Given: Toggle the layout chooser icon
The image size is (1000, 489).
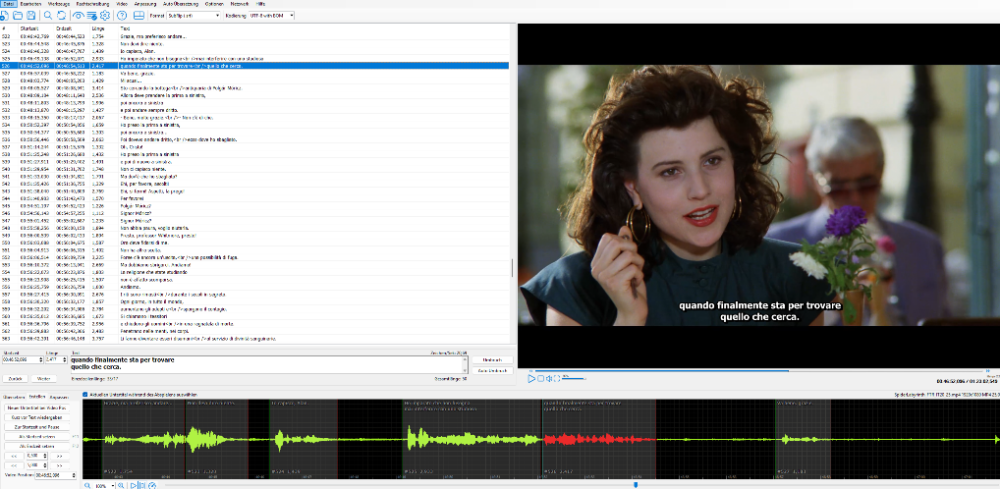Looking at the screenshot, I should [138, 15].
